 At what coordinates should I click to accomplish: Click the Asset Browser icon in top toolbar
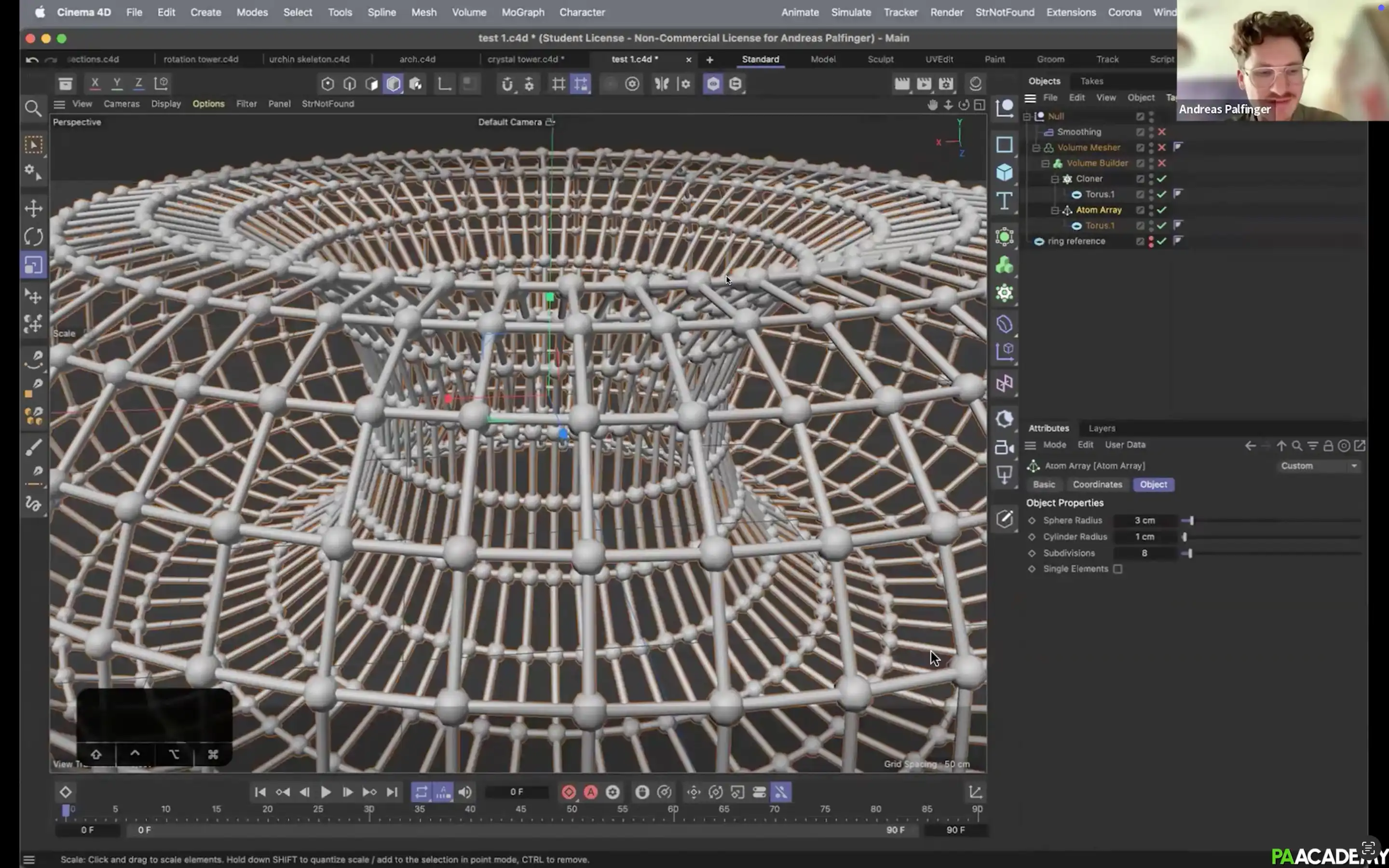coord(66,84)
